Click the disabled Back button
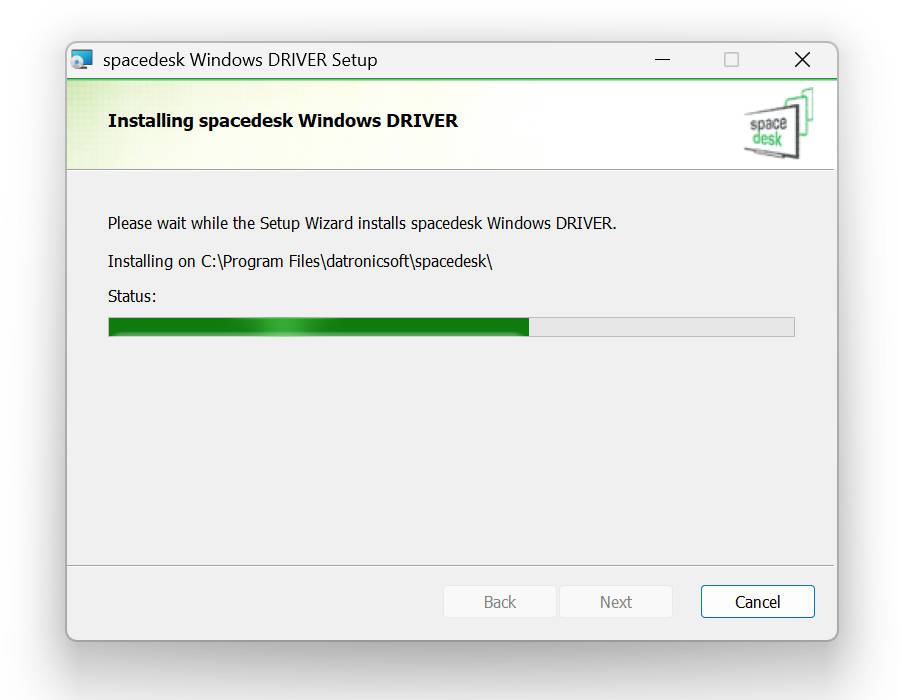 499,601
